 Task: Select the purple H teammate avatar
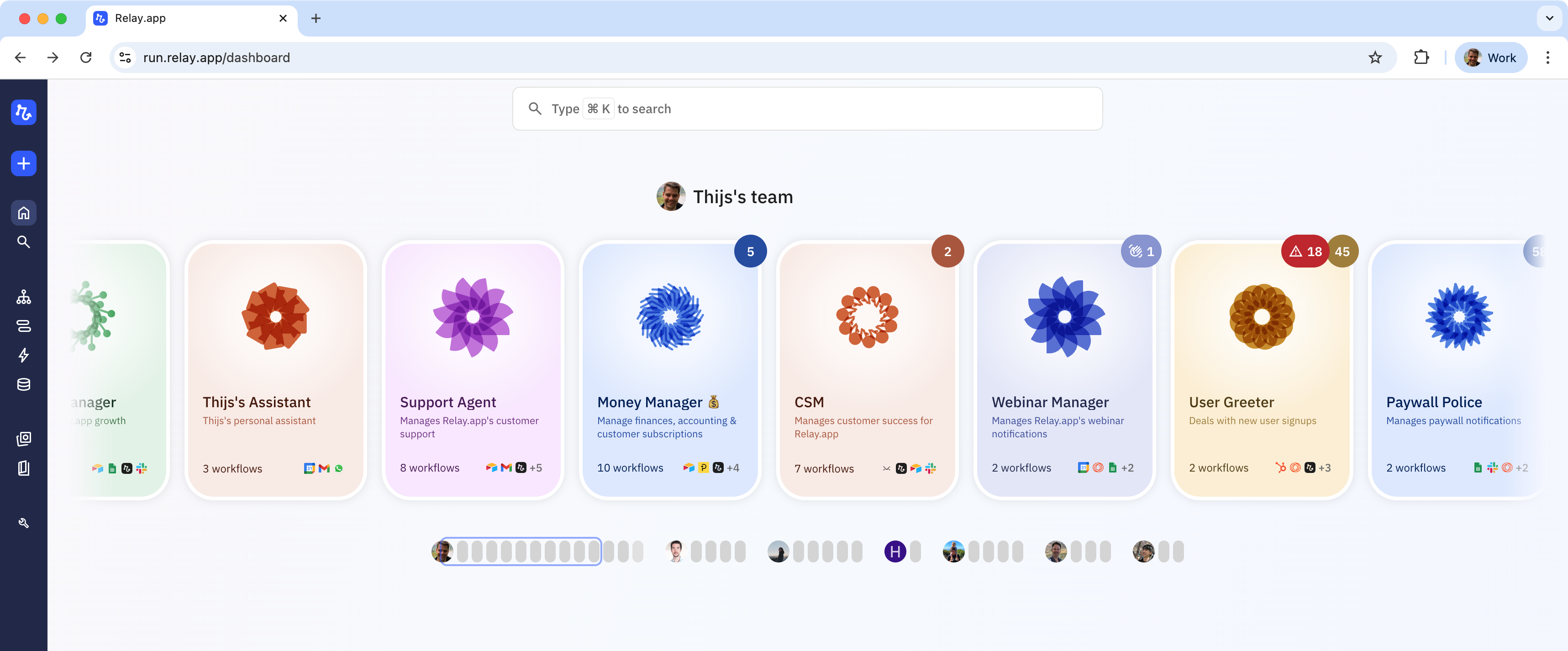[895, 552]
